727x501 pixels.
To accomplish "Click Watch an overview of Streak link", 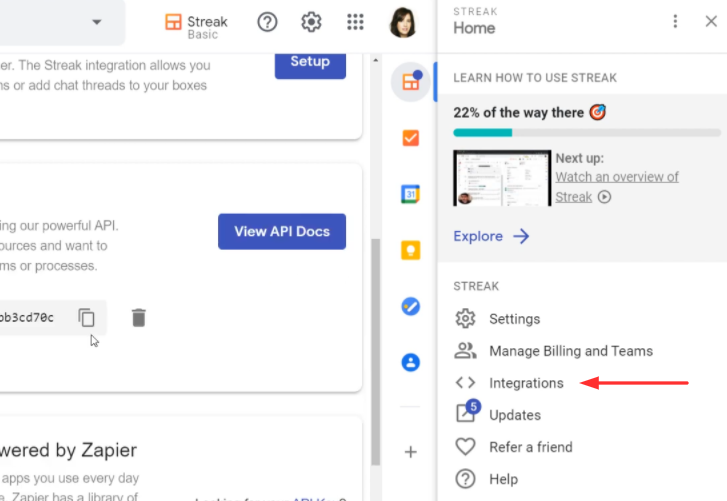I will (617, 187).
